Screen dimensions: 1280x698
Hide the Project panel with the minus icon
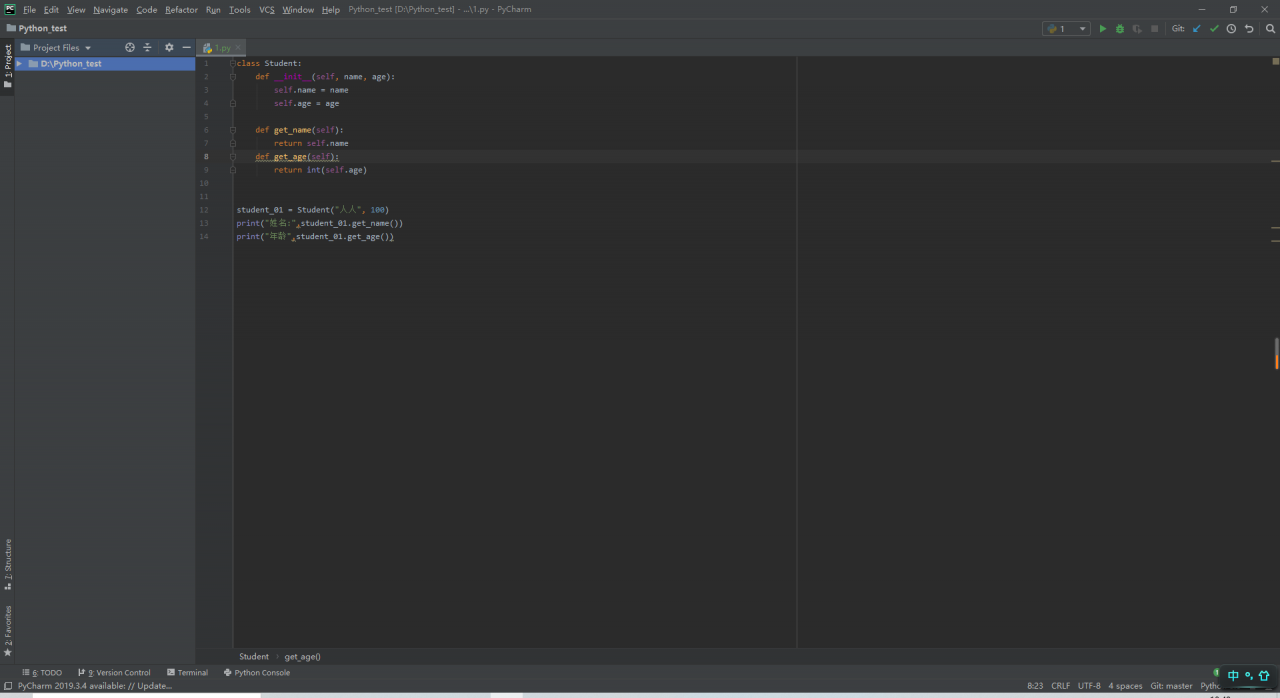[186, 47]
